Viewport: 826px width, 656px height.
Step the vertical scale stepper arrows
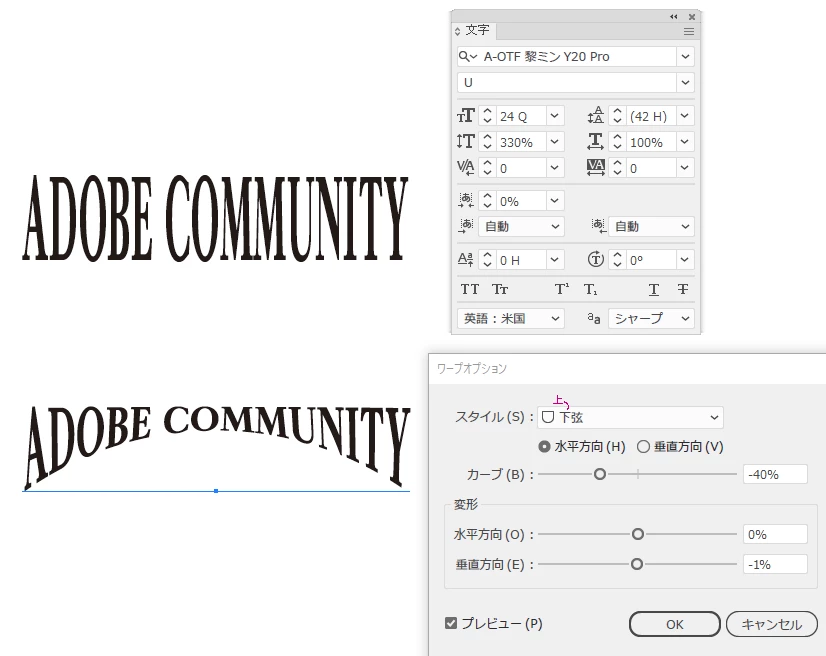coord(487,142)
